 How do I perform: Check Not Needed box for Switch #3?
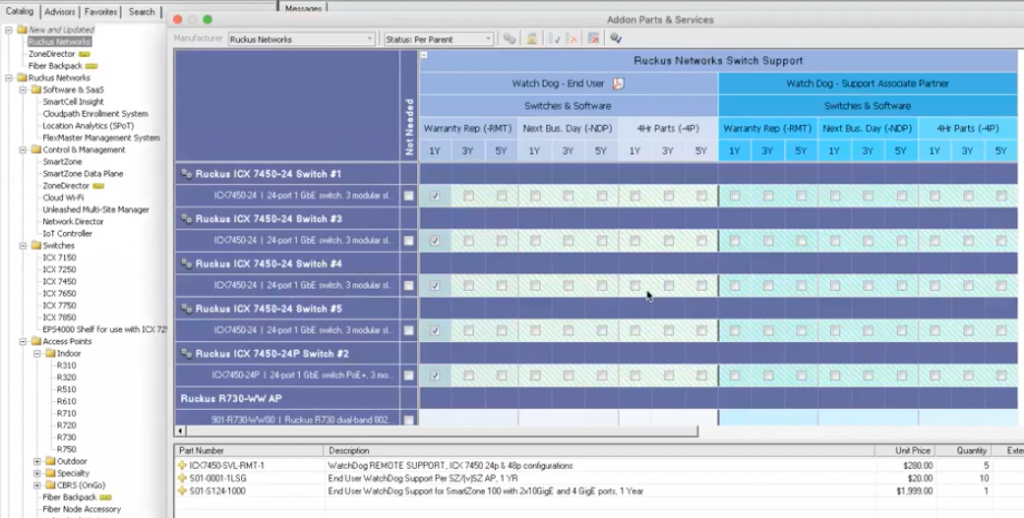pyautogui.click(x=408, y=241)
